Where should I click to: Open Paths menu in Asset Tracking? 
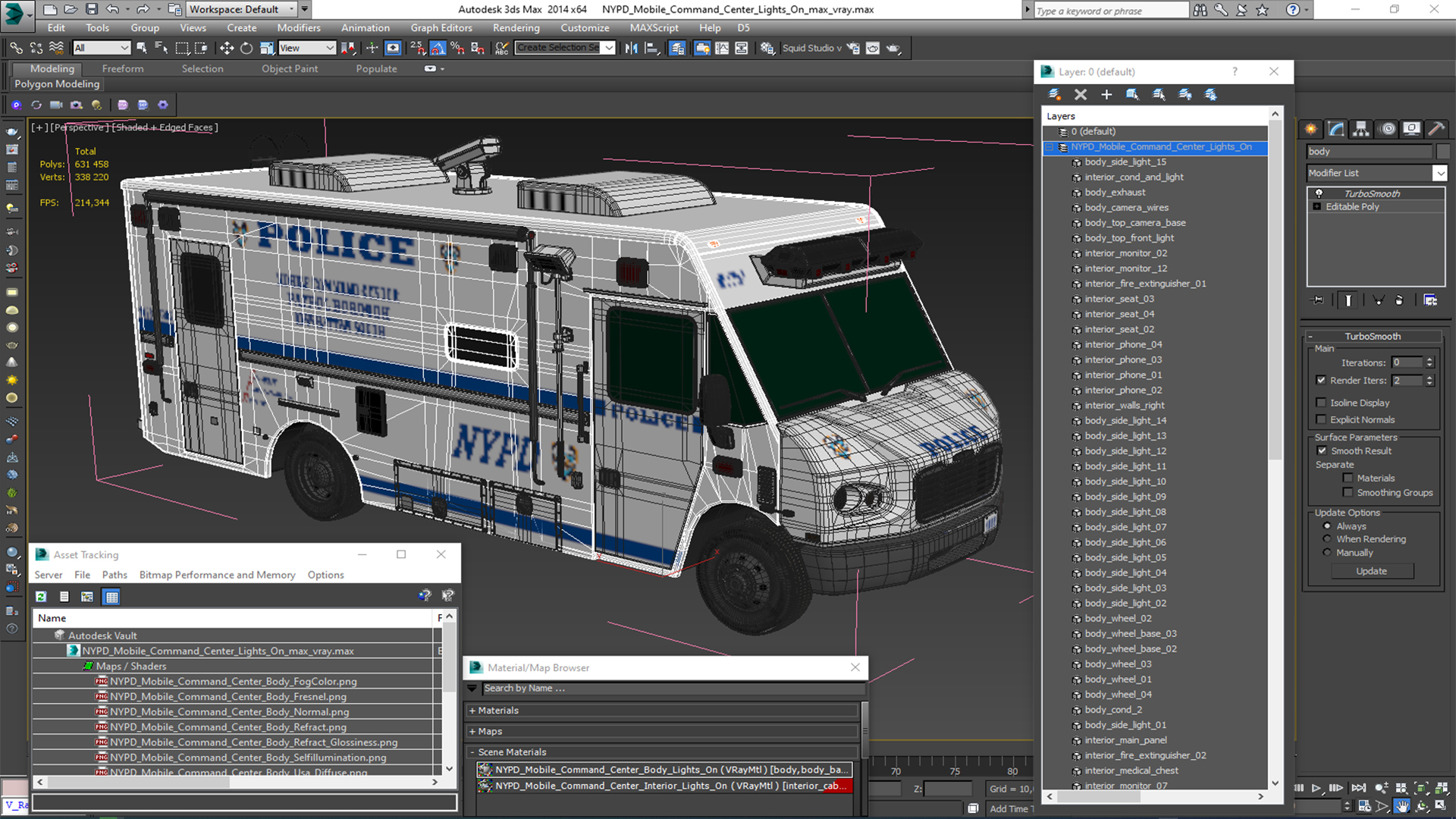[x=115, y=575]
